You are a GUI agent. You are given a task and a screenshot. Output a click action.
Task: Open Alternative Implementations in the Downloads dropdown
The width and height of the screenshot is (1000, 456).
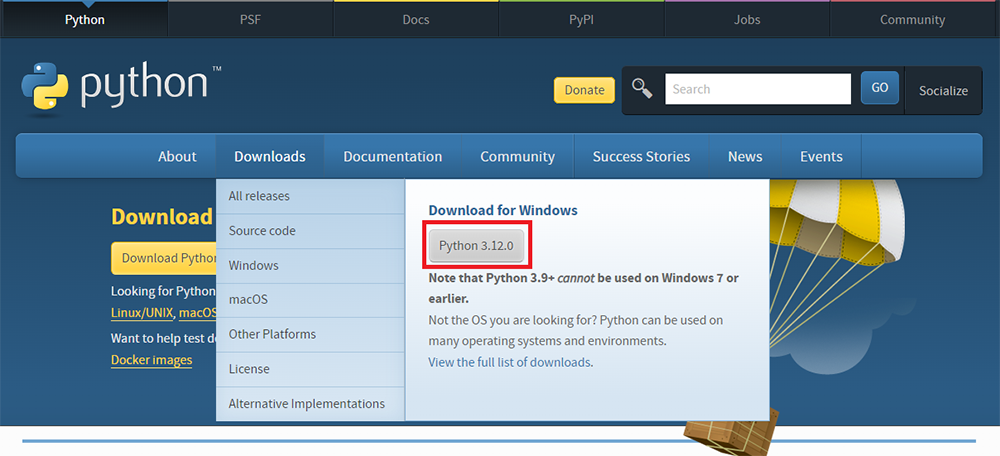pyautogui.click(x=310, y=404)
